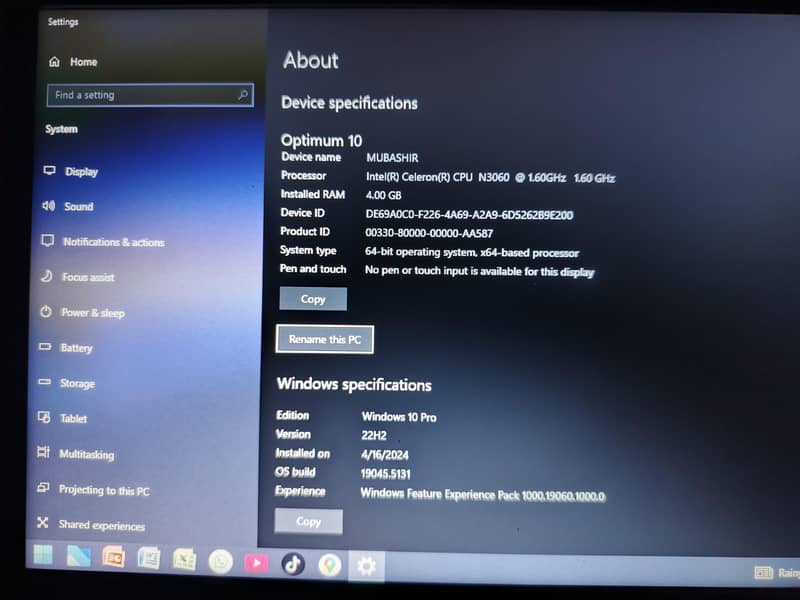The image size is (800, 600).
Task: Click the Optimum 10 heading
Action: pyautogui.click(x=321, y=140)
